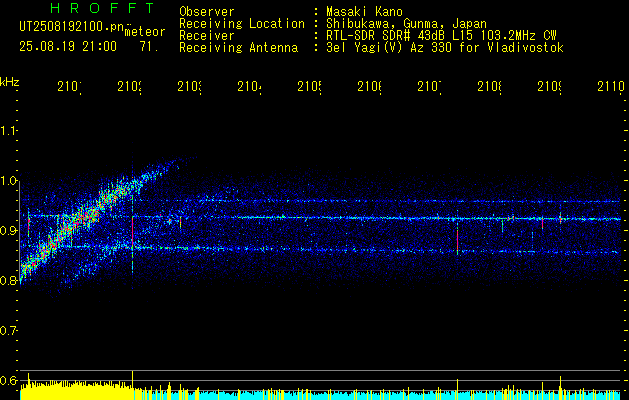Image resolution: width=629 pixels, height=400 pixels.
Task: Click the 2103 time axis label
Action: tap(189, 87)
